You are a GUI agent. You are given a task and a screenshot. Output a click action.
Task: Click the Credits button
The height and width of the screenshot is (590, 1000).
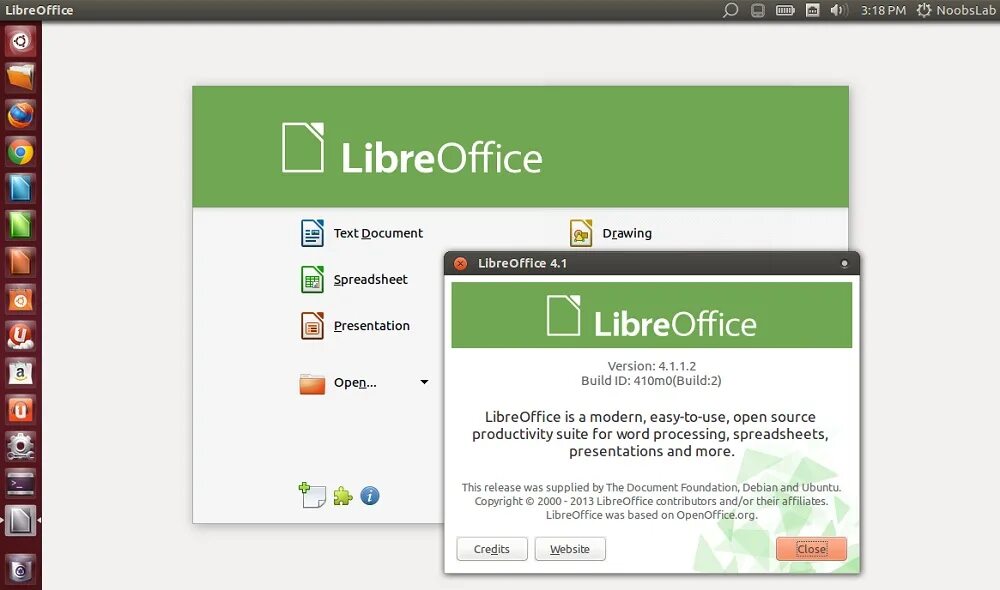(x=492, y=549)
